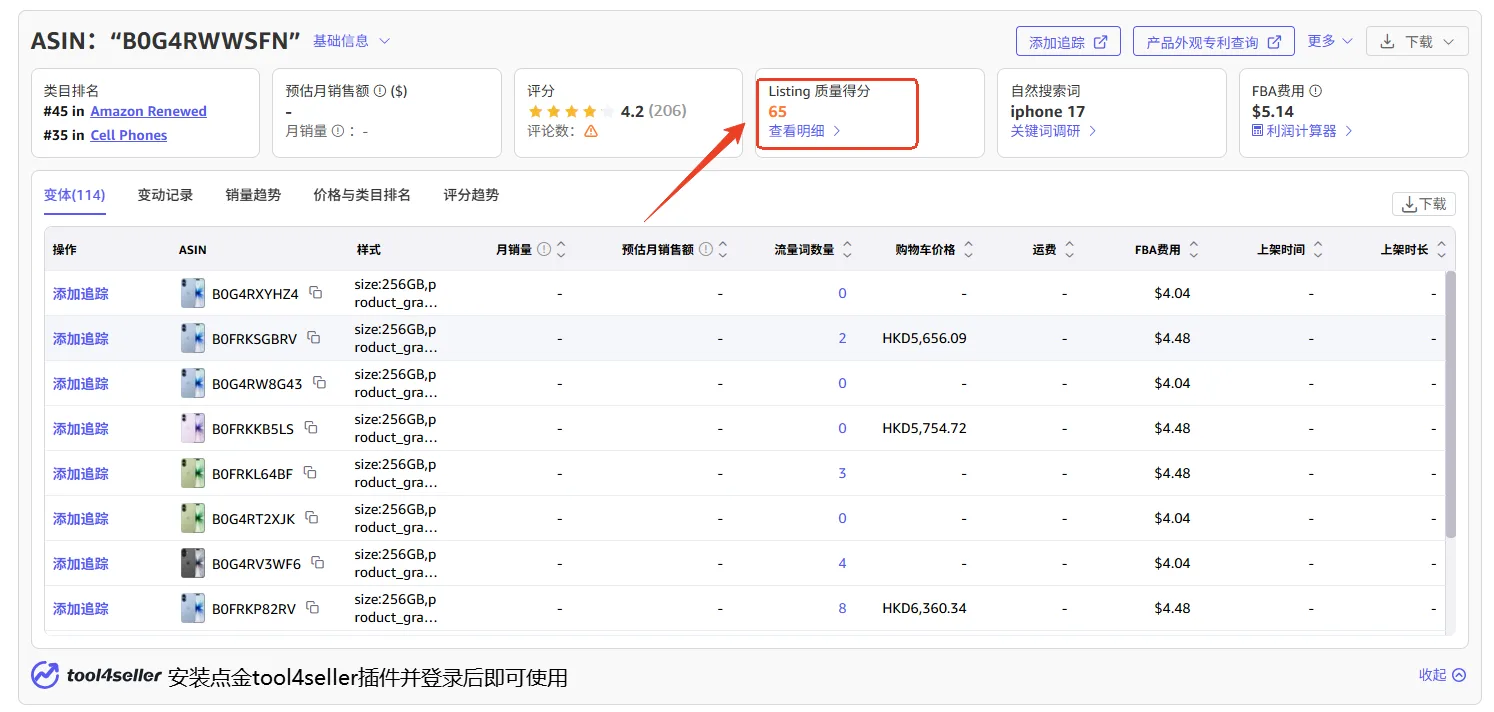Open traffic keyword count 2 for B0FRKSGBRV
Screen dimensions: 1494x712
842,338
